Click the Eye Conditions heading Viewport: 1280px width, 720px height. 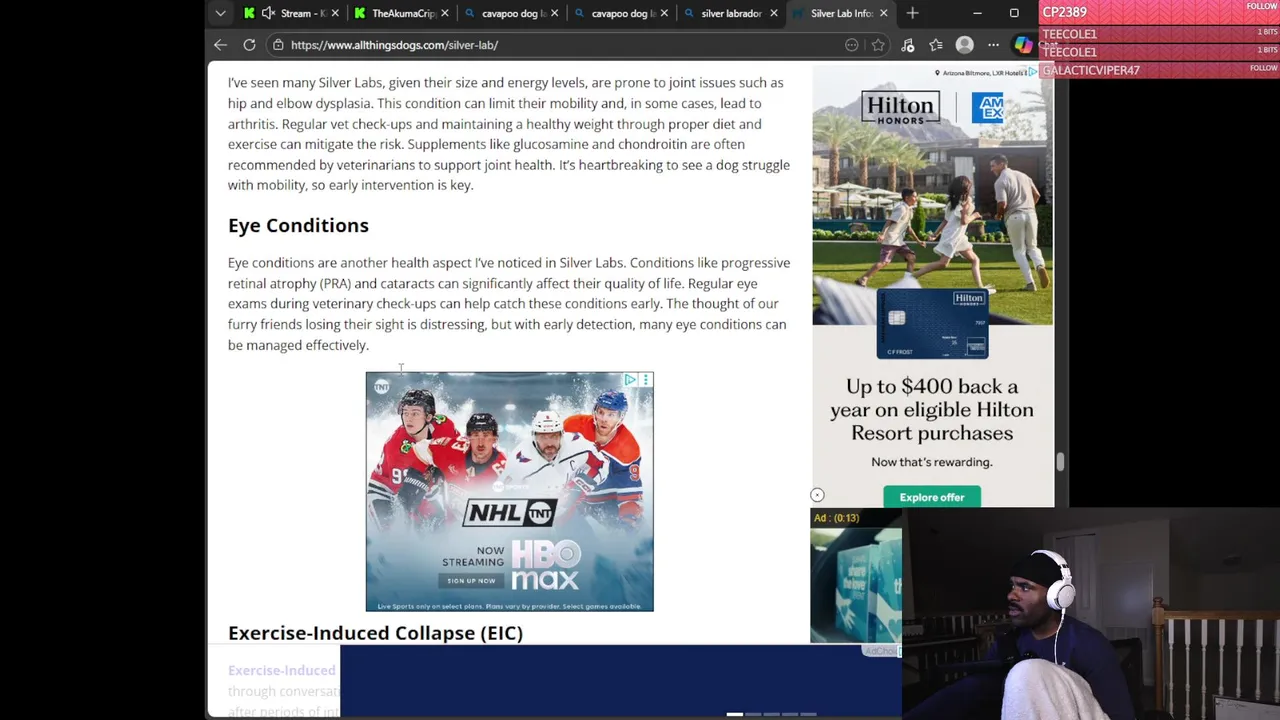(x=298, y=225)
